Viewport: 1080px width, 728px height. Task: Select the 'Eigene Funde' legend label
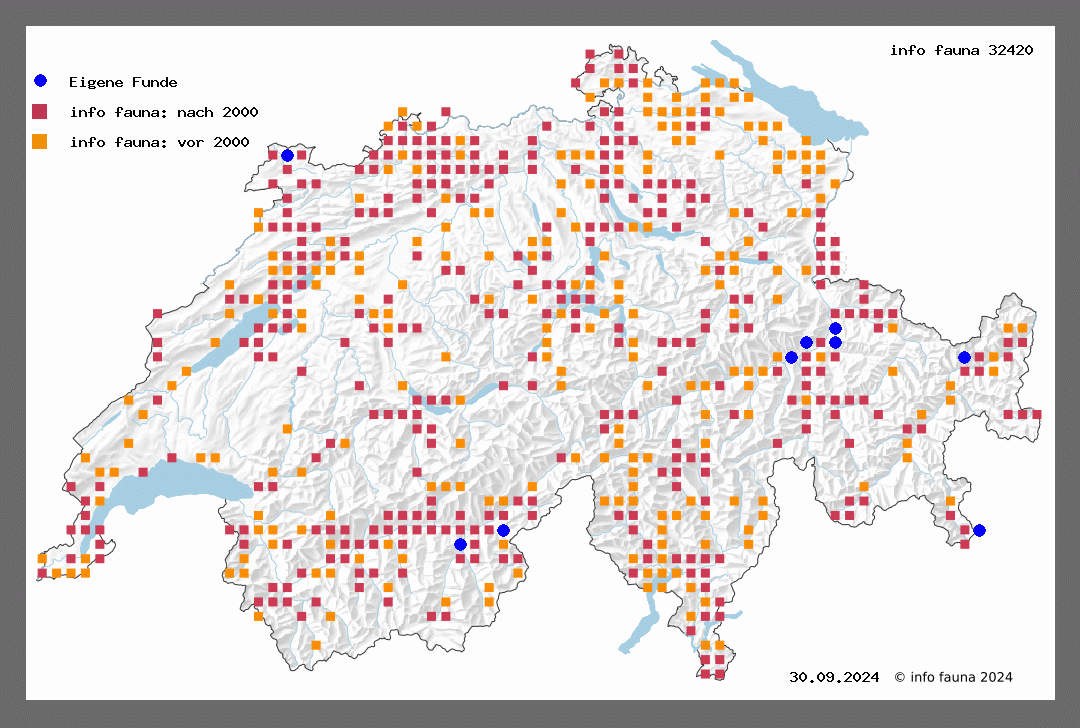tap(123, 82)
